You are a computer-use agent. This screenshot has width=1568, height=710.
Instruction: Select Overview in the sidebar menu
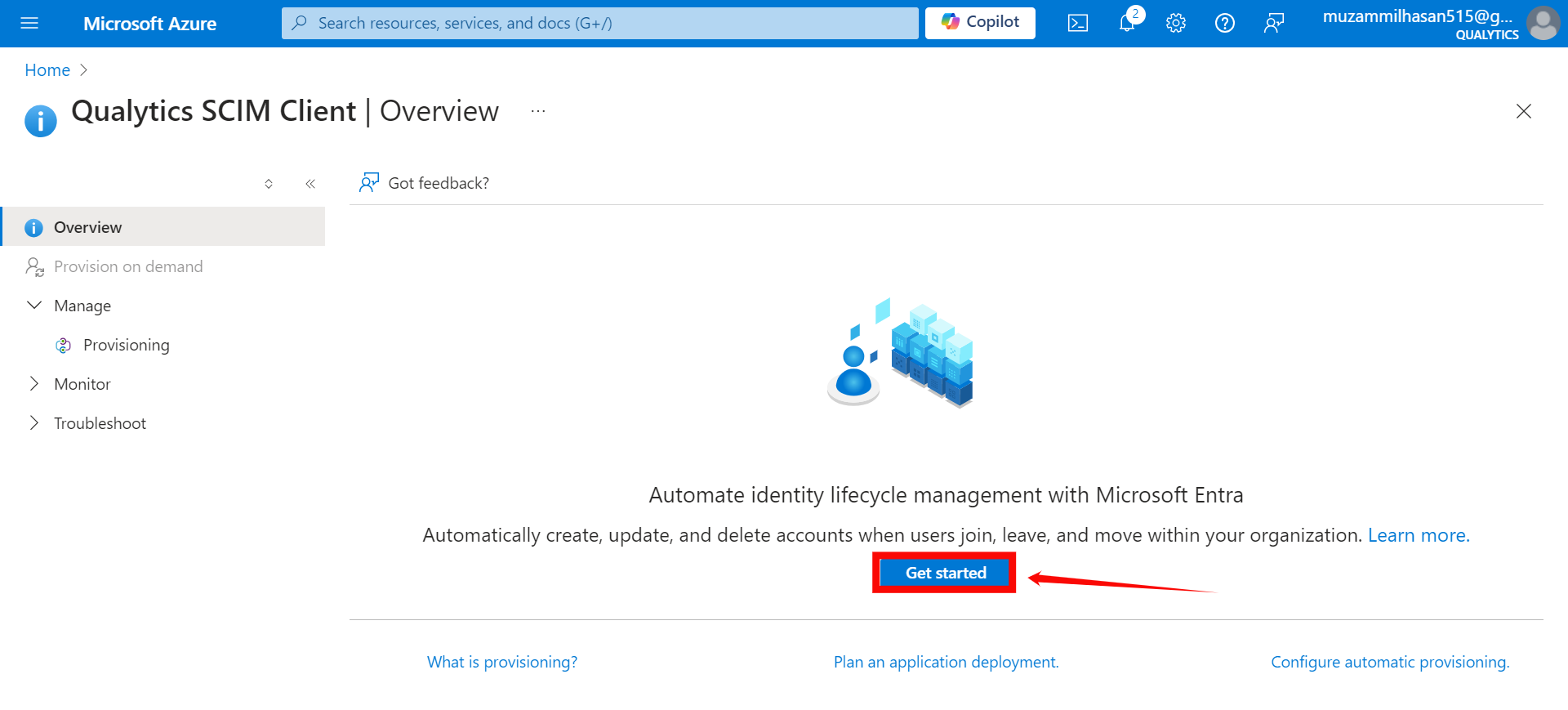(x=163, y=227)
